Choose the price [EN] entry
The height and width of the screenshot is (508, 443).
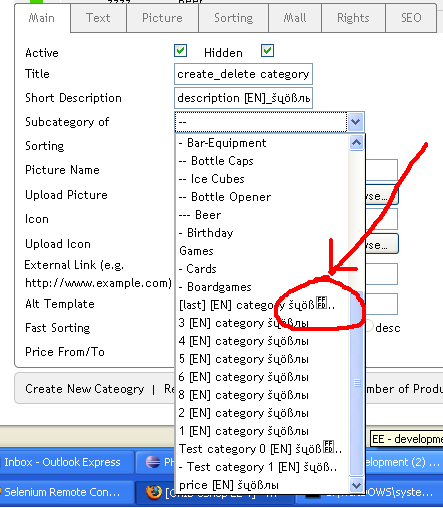pyautogui.click(x=262, y=485)
